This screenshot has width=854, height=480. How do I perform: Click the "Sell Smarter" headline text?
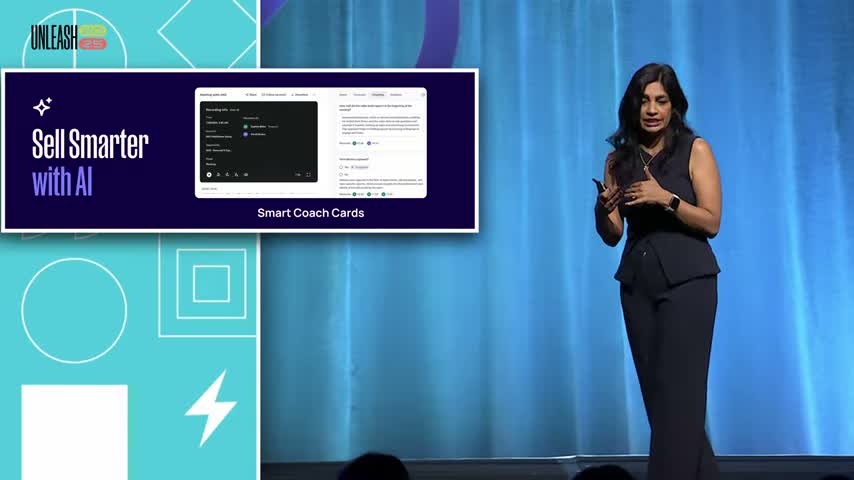coord(90,144)
